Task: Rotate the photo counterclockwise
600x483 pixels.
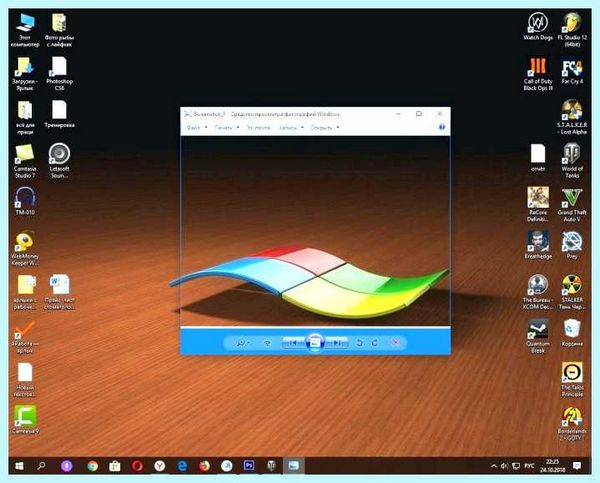Action: click(359, 343)
